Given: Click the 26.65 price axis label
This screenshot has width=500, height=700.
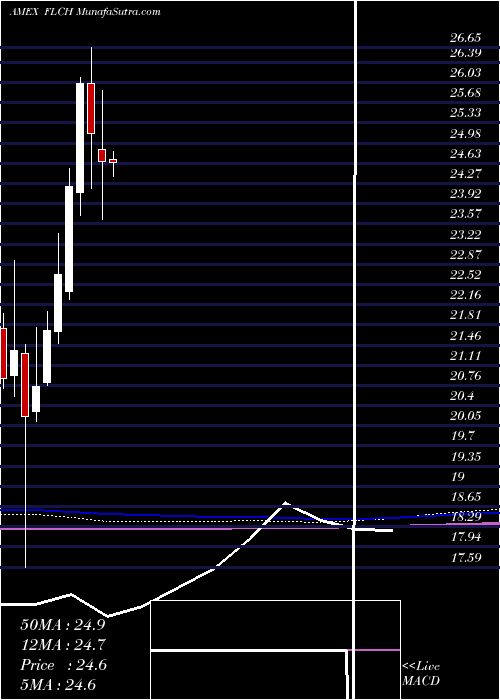Looking at the screenshot, I should point(466,38).
